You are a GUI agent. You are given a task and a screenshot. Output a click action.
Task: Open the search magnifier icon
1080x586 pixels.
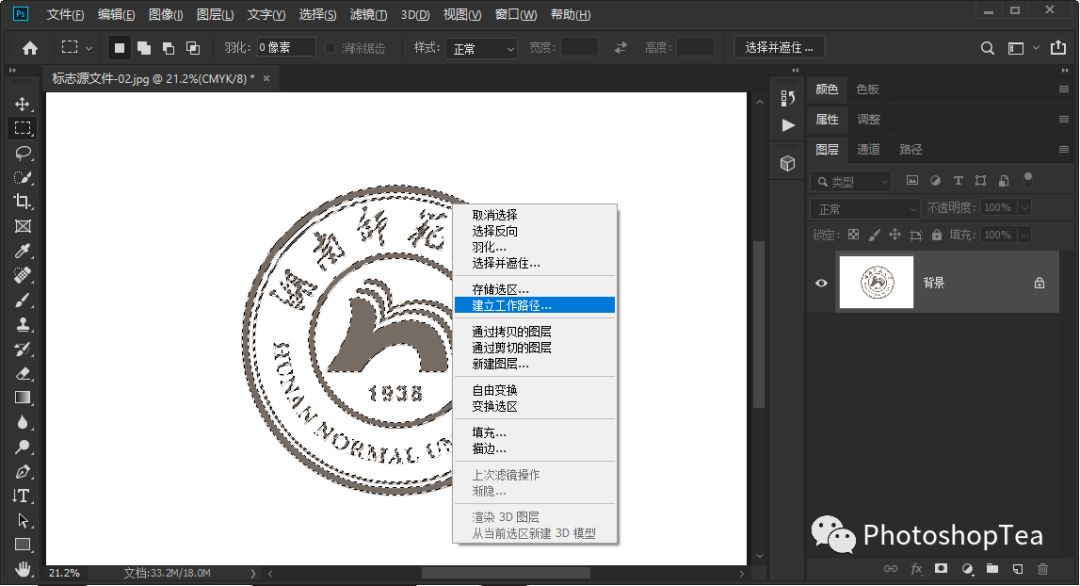[x=987, y=48]
